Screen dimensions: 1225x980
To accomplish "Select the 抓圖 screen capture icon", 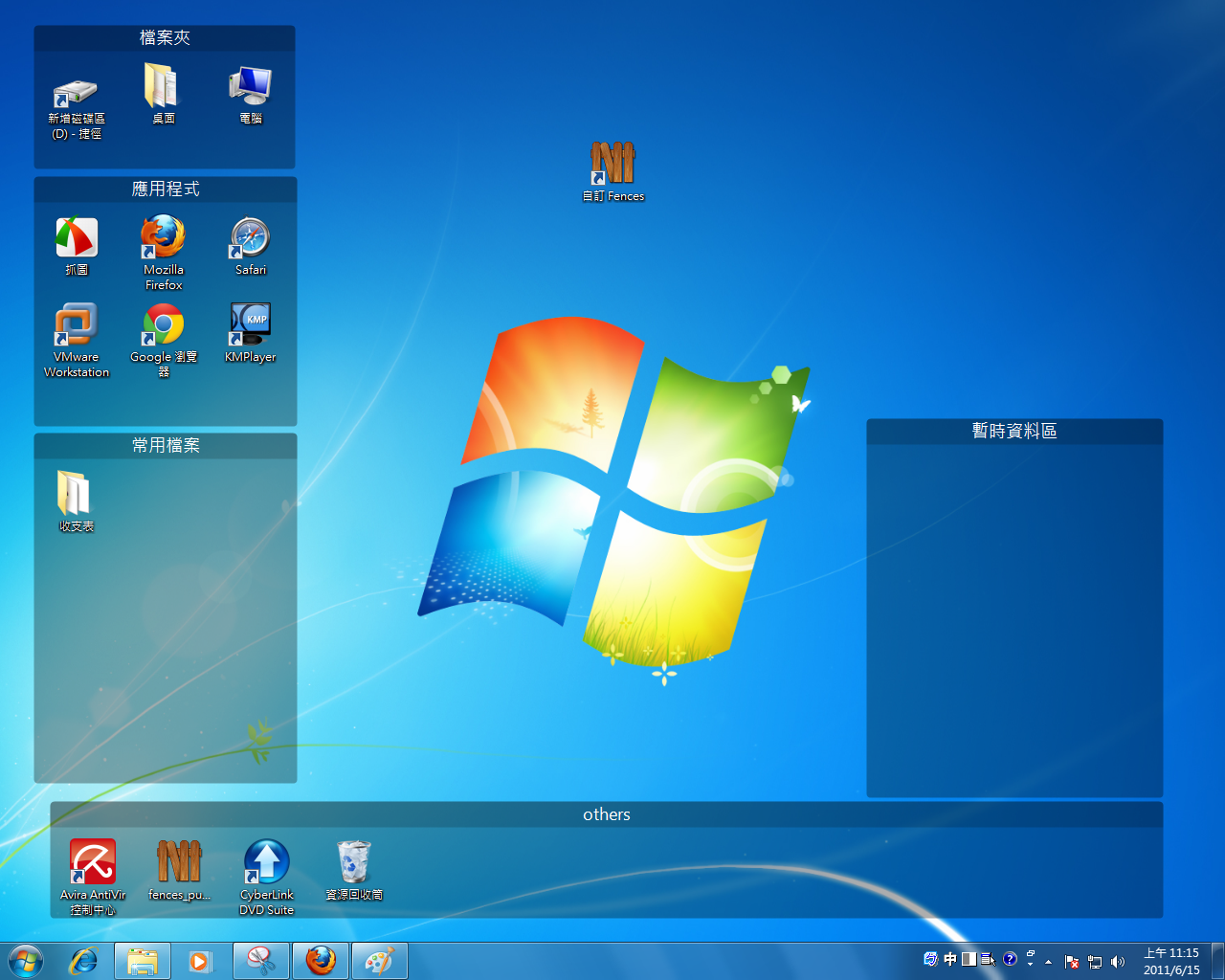I will [x=77, y=246].
